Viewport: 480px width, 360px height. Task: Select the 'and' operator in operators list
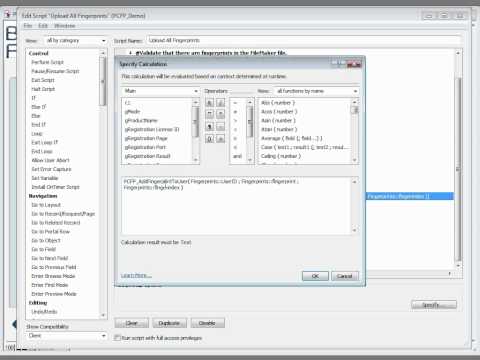[237, 156]
